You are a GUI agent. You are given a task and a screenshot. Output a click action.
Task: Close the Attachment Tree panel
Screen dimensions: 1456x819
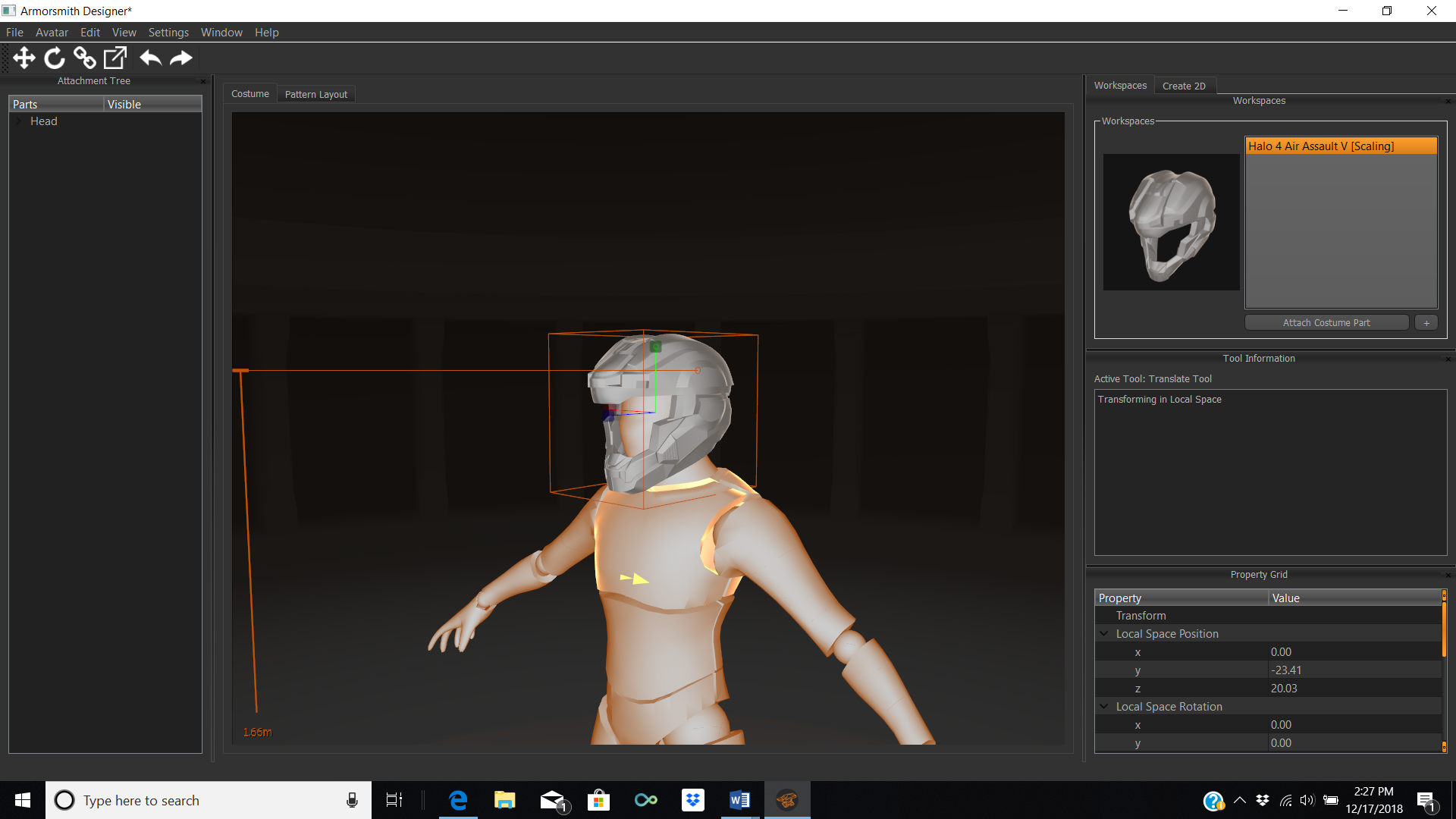pyautogui.click(x=202, y=81)
